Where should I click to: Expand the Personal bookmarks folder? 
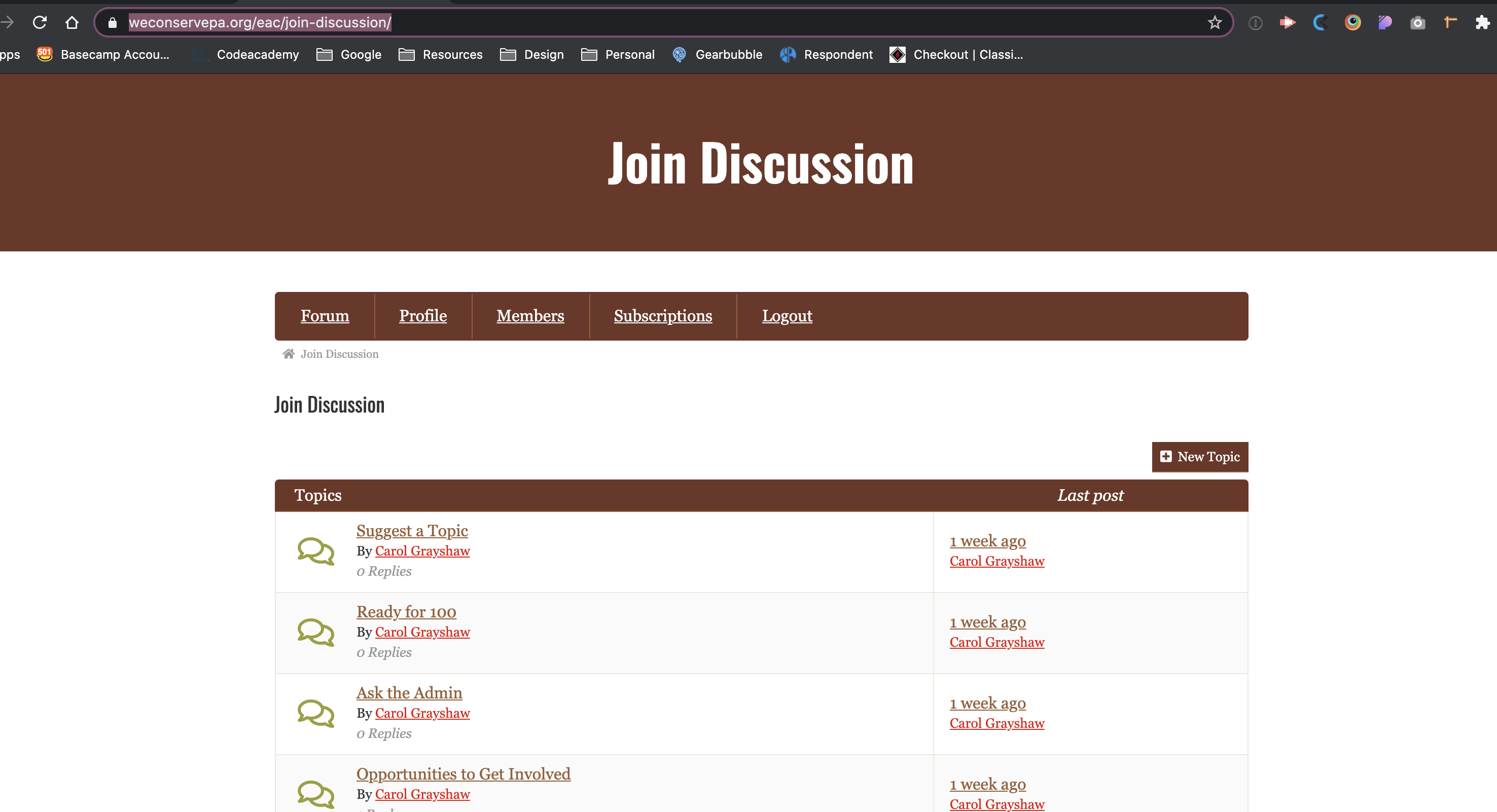pos(618,55)
